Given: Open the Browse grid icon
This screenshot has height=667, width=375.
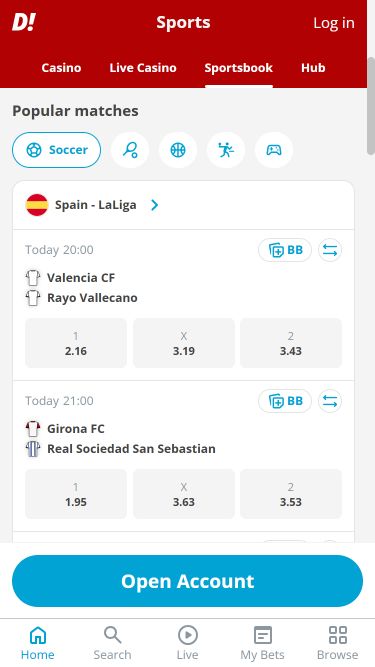Looking at the screenshot, I should [x=338, y=635].
